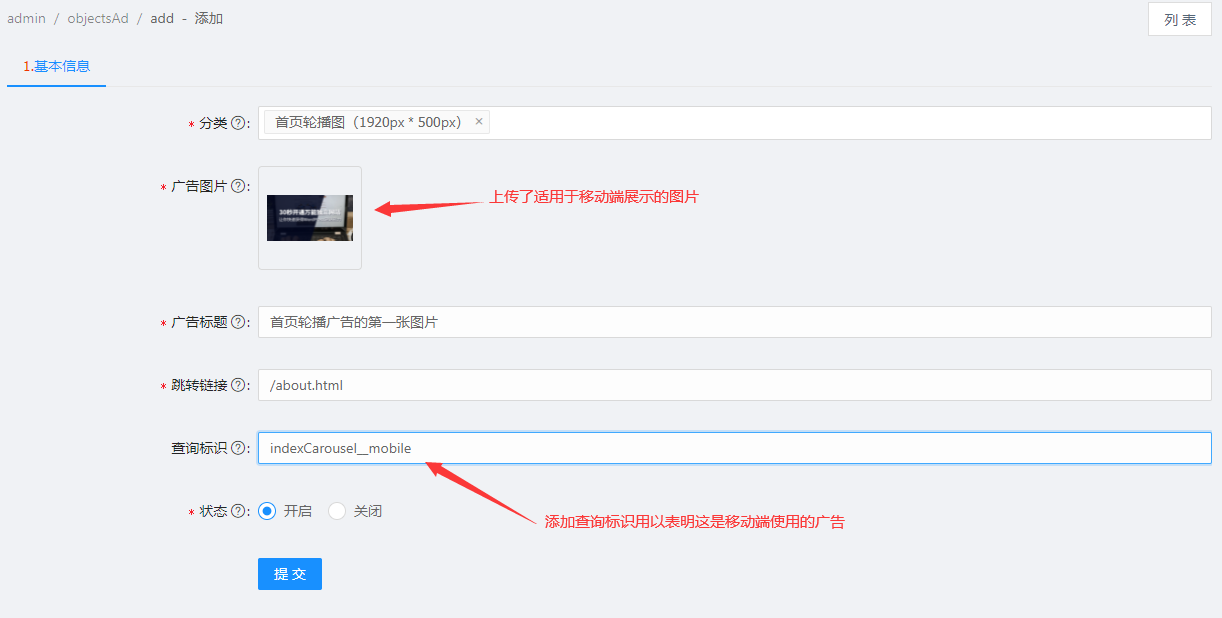Remove the 首页轮播图 category tag
This screenshot has width=1222, height=618.
click(479, 122)
